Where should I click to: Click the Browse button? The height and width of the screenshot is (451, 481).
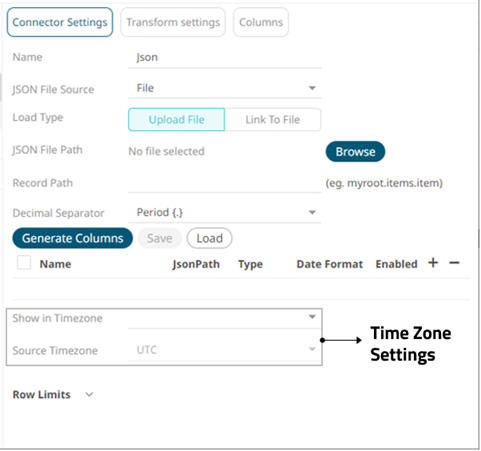tap(355, 152)
